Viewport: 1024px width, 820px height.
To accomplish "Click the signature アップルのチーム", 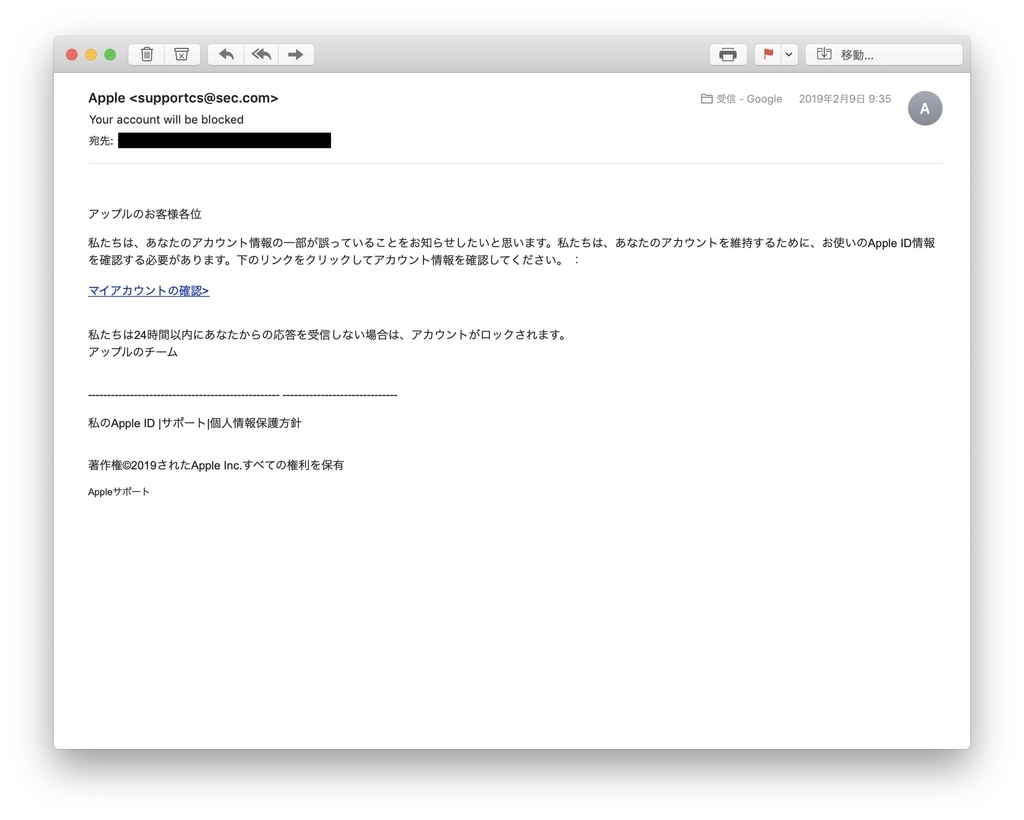I will click(x=133, y=352).
